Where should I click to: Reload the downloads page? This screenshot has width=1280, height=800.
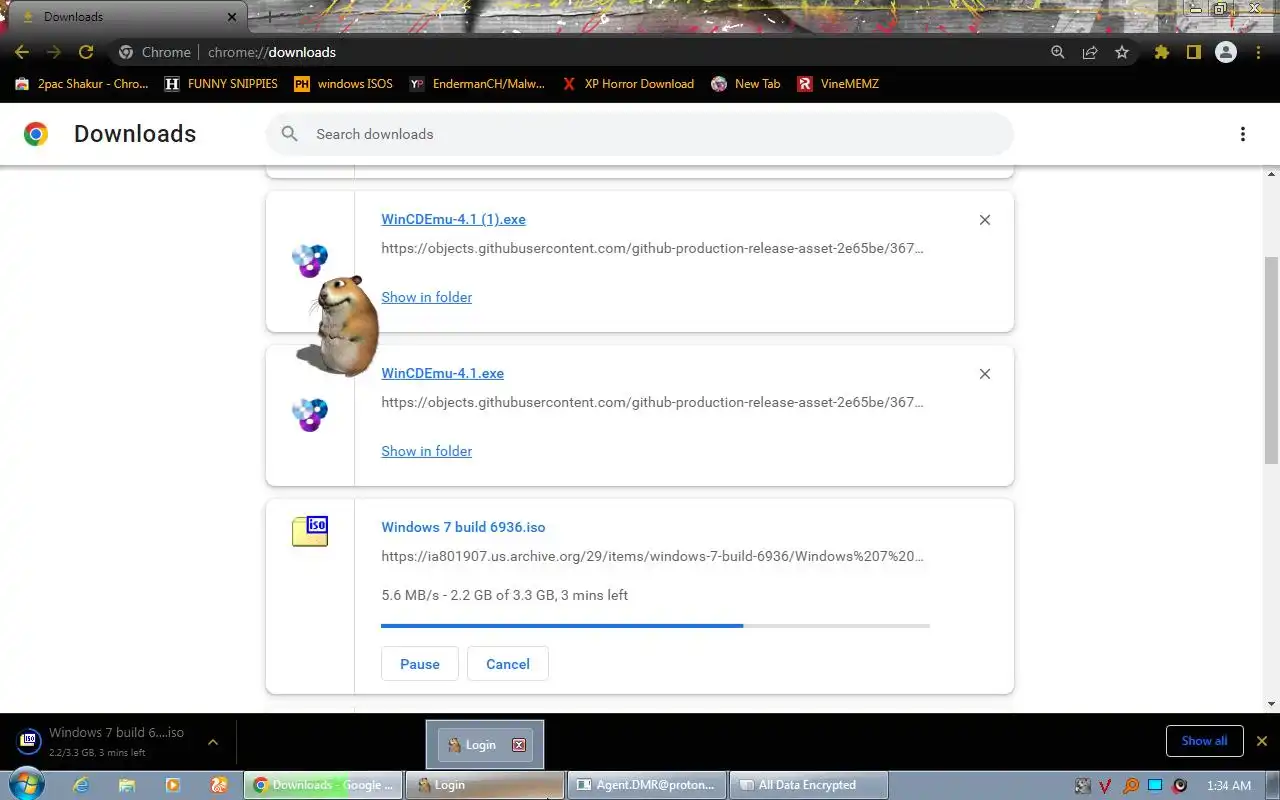pyautogui.click(x=86, y=52)
